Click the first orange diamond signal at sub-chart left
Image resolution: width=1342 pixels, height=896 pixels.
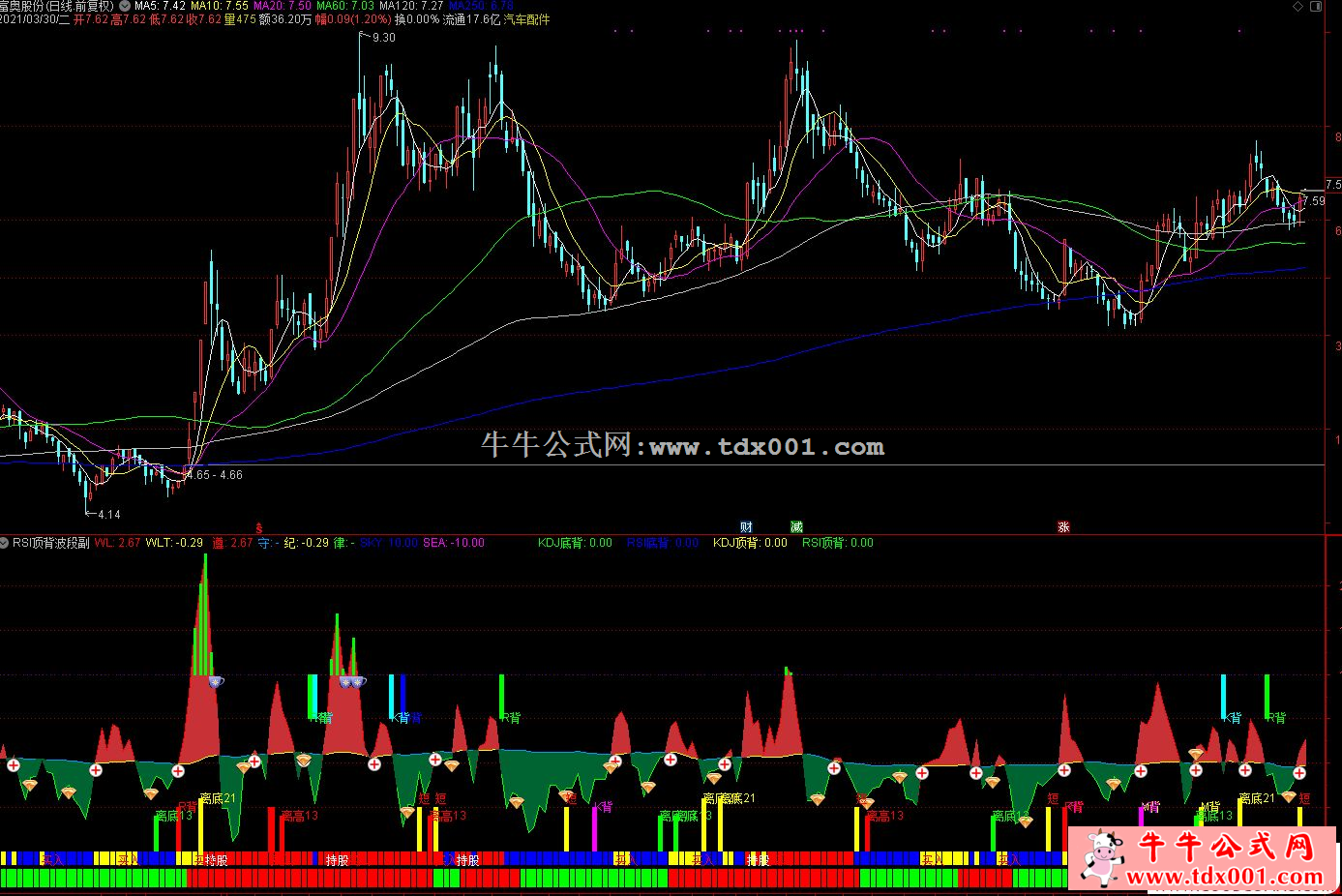(x=30, y=785)
